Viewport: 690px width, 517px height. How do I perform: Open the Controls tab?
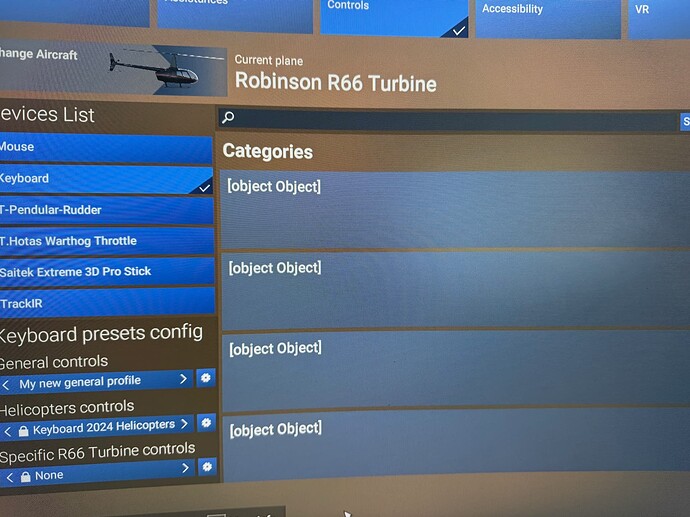[x=394, y=17]
